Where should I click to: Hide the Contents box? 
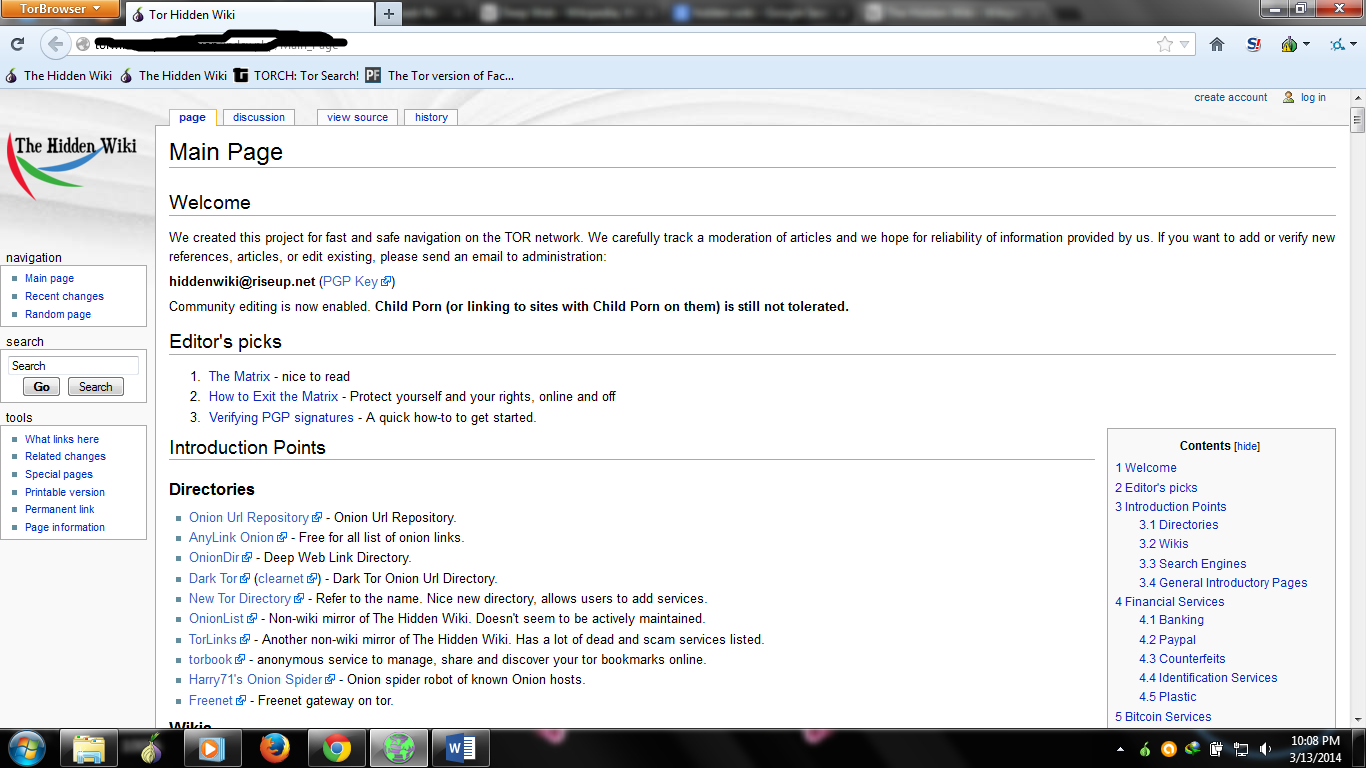coord(1247,447)
